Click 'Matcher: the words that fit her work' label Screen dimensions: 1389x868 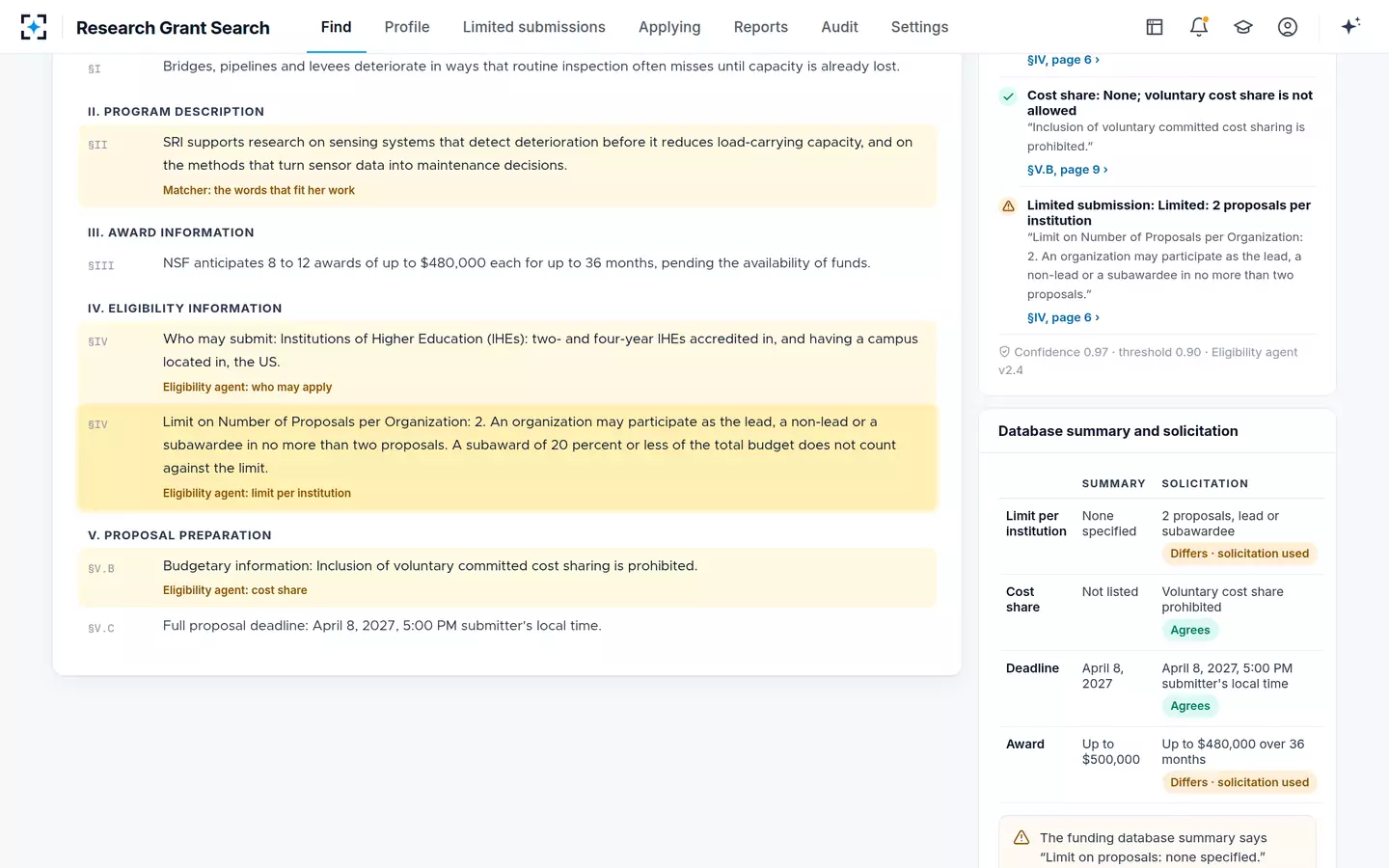[x=259, y=191]
